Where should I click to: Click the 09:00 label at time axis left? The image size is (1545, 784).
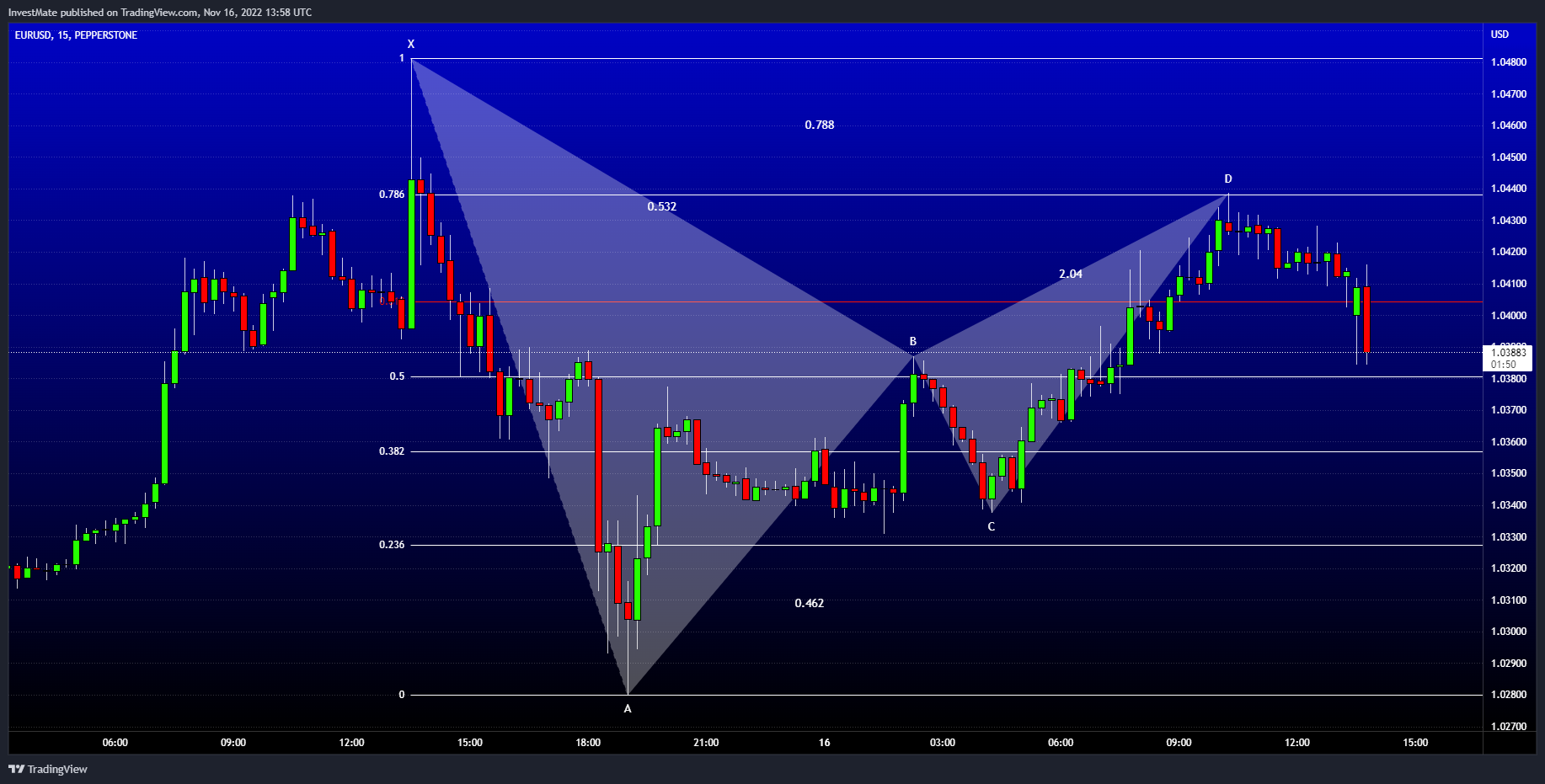[x=233, y=743]
